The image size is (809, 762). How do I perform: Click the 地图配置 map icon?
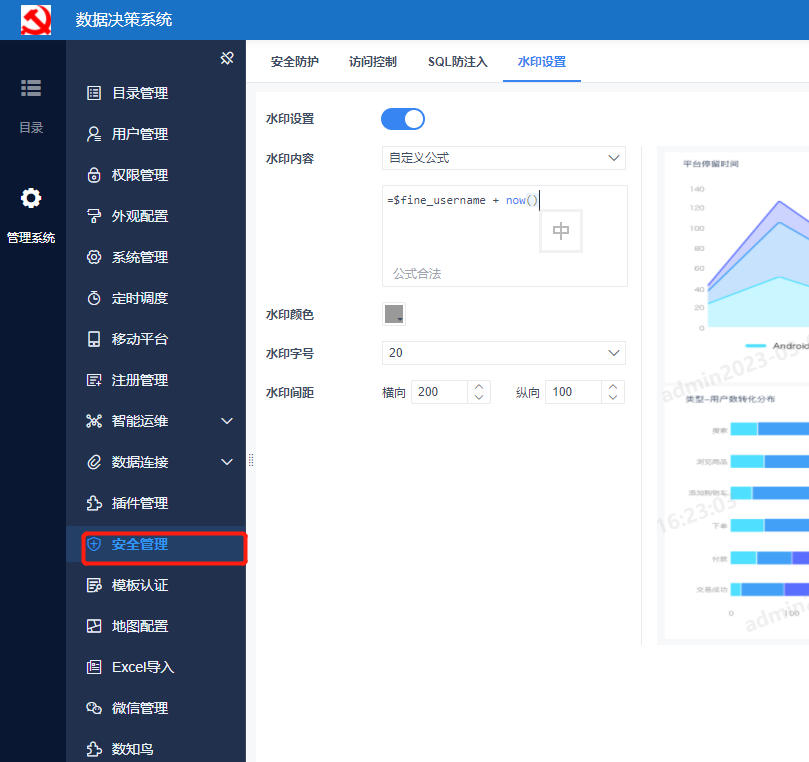coord(94,626)
